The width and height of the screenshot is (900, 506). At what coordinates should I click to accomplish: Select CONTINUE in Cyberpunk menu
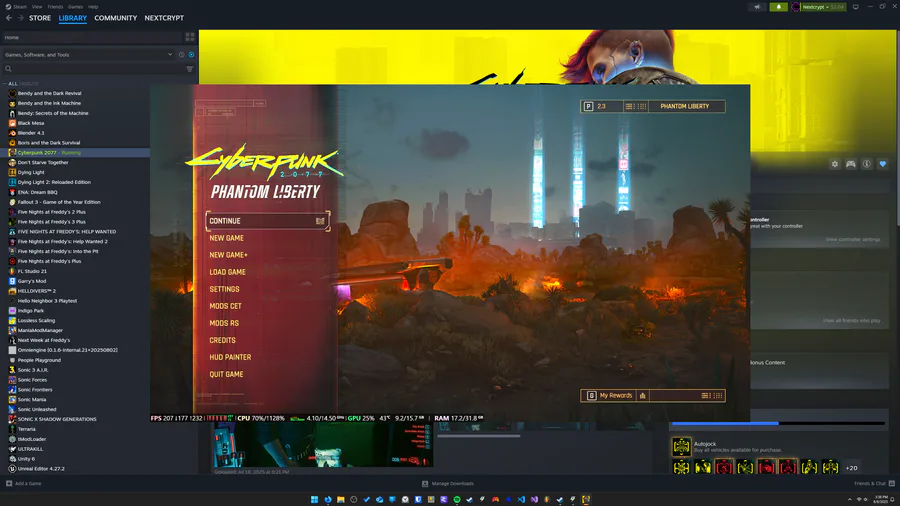pos(268,221)
